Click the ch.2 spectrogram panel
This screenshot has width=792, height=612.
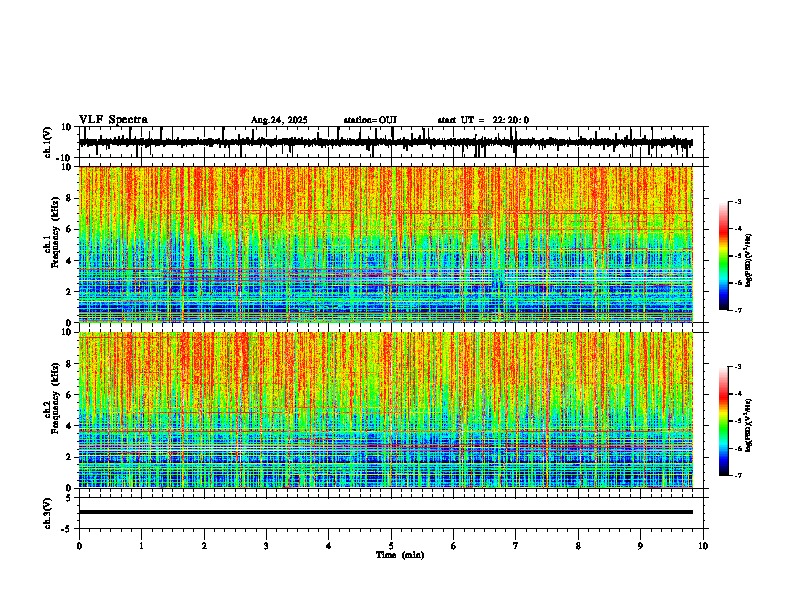(x=386, y=410)
